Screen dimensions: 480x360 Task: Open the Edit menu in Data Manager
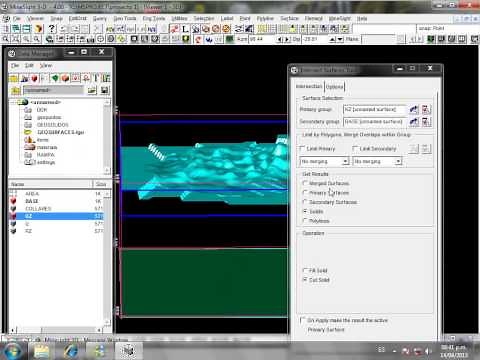pyautogui.click(x=29, y=65)
